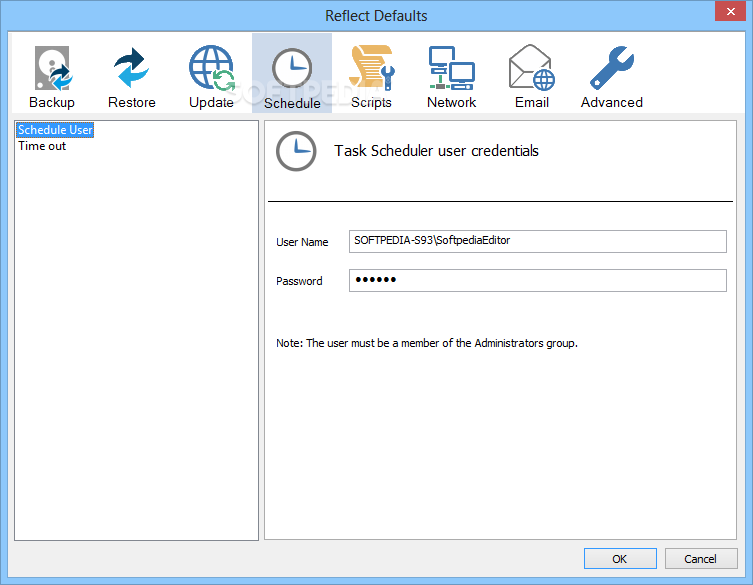This screenshot has width=753, height=585.
Task: Dismiss dialog with the Cancel button
Action: point(701,559)
